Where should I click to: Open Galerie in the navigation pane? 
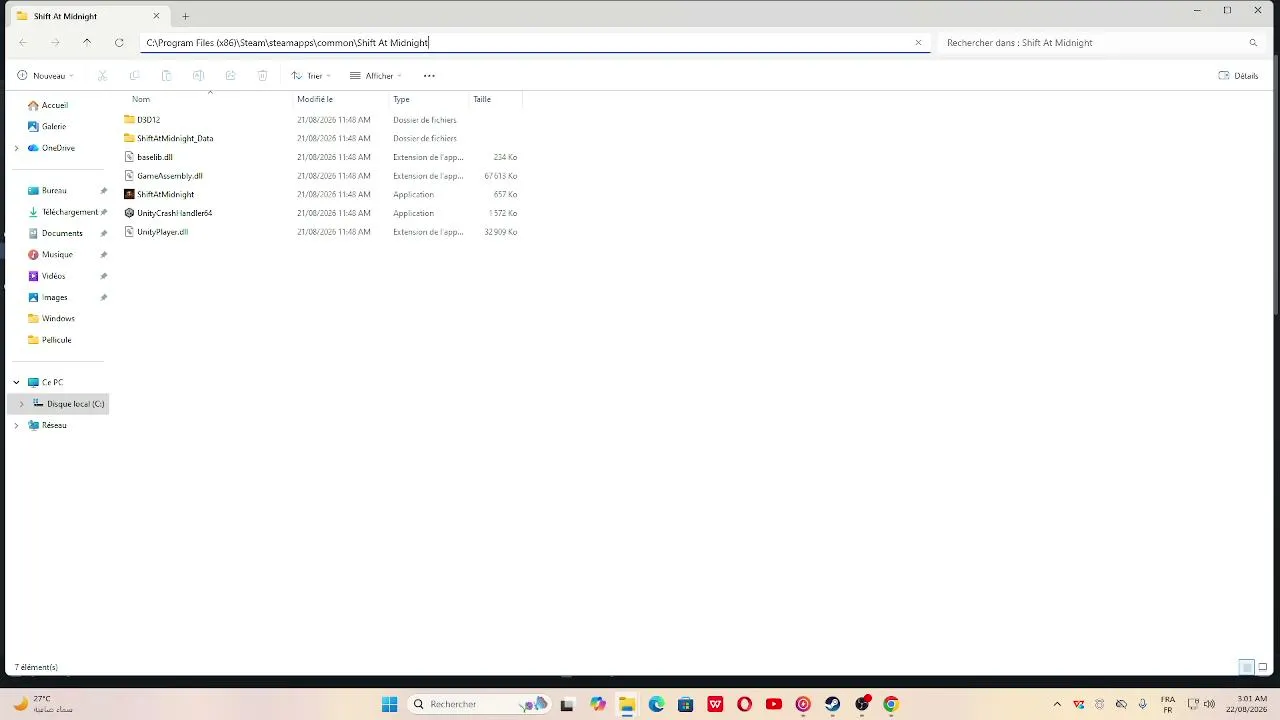[54, 127]
